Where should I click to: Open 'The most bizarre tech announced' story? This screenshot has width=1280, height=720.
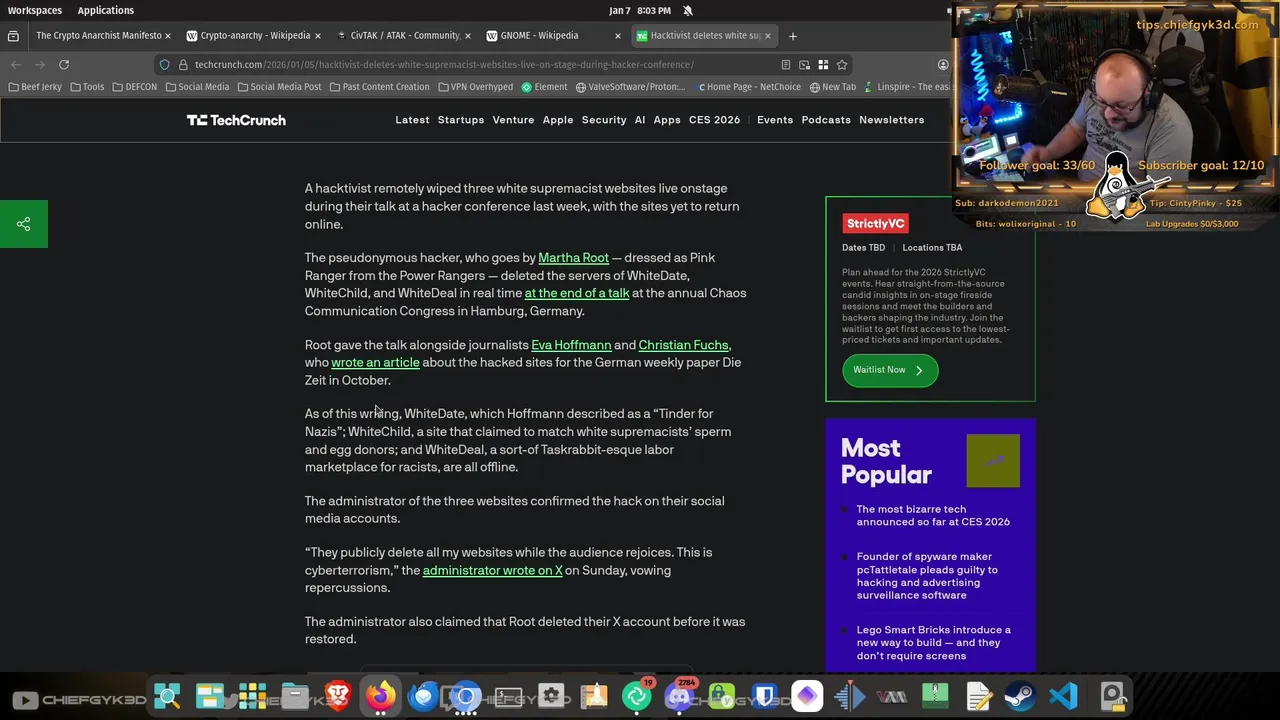pos(933,515)
